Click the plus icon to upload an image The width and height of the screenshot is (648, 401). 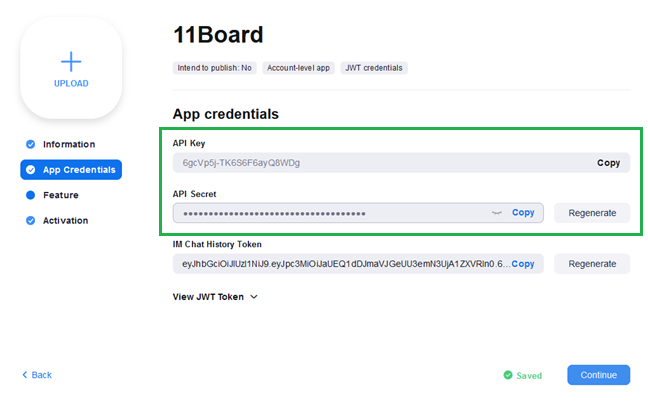(71, 60)
